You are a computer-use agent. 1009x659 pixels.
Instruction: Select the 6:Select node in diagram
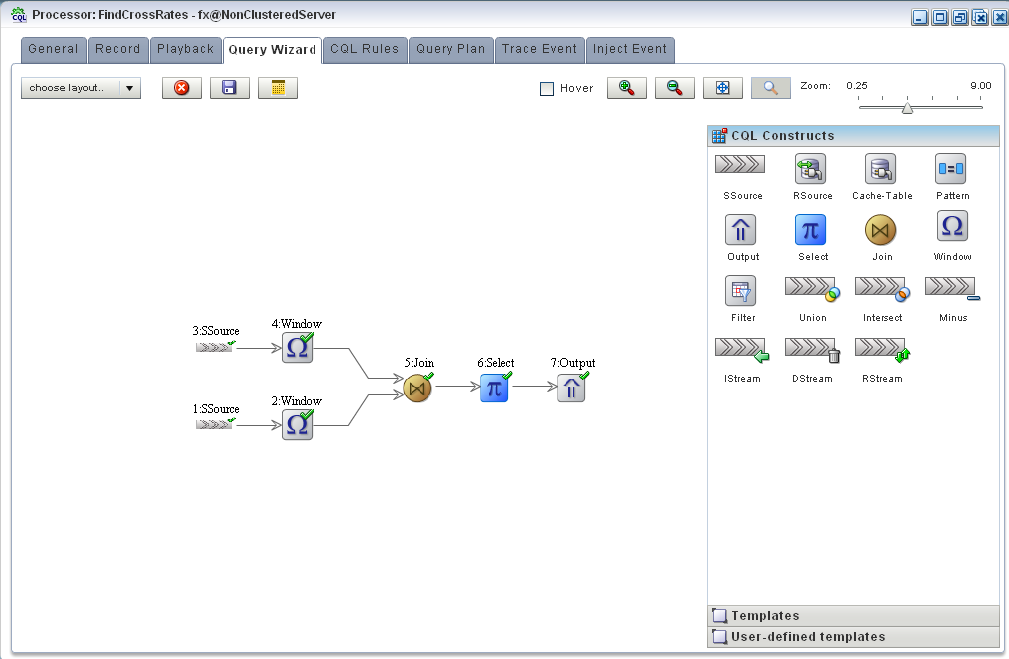click(x=494, y=388)
